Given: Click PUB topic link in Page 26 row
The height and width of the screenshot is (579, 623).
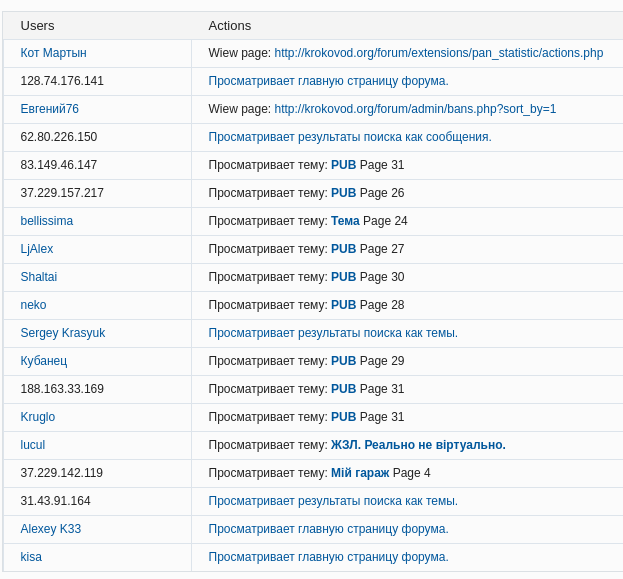Looking at the screenshot, I should 343,193.
